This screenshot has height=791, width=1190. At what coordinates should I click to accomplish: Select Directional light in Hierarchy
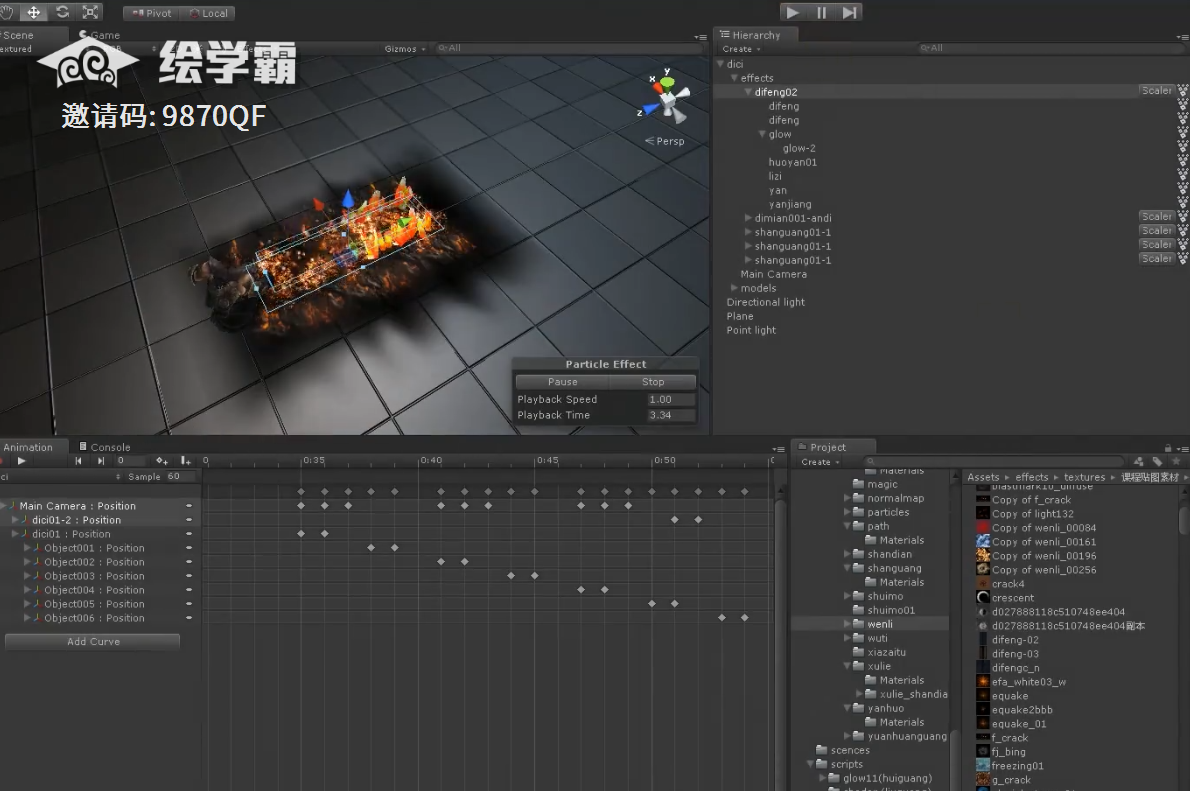pos(765,302)
